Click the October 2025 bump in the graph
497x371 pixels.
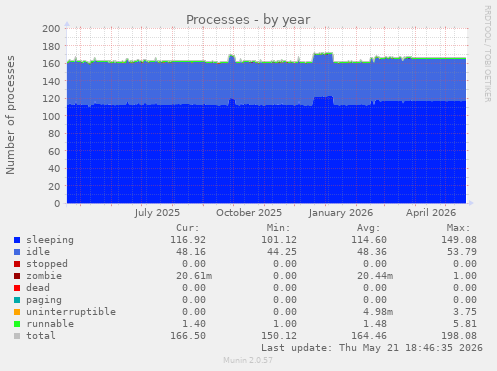click(x=232, y=58)
